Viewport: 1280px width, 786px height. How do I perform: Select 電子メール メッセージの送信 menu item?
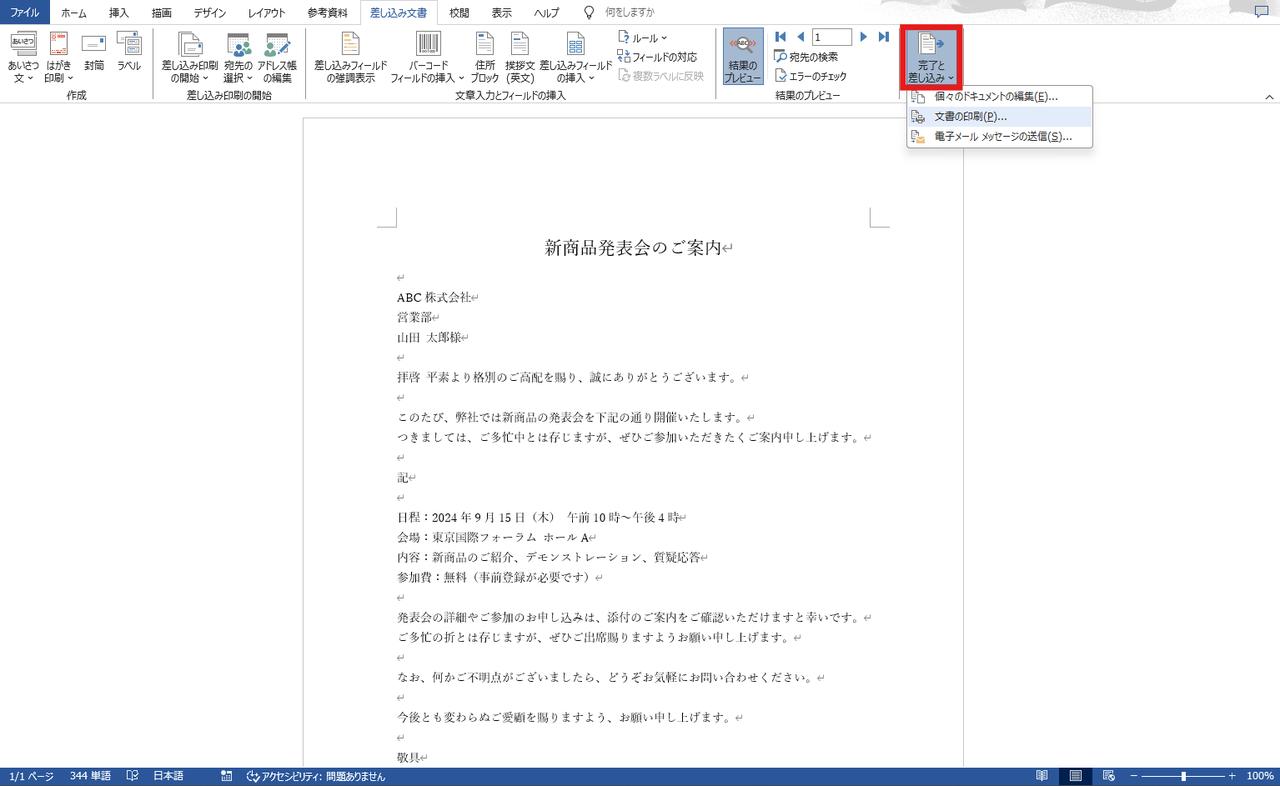click(x=999, y=136)
